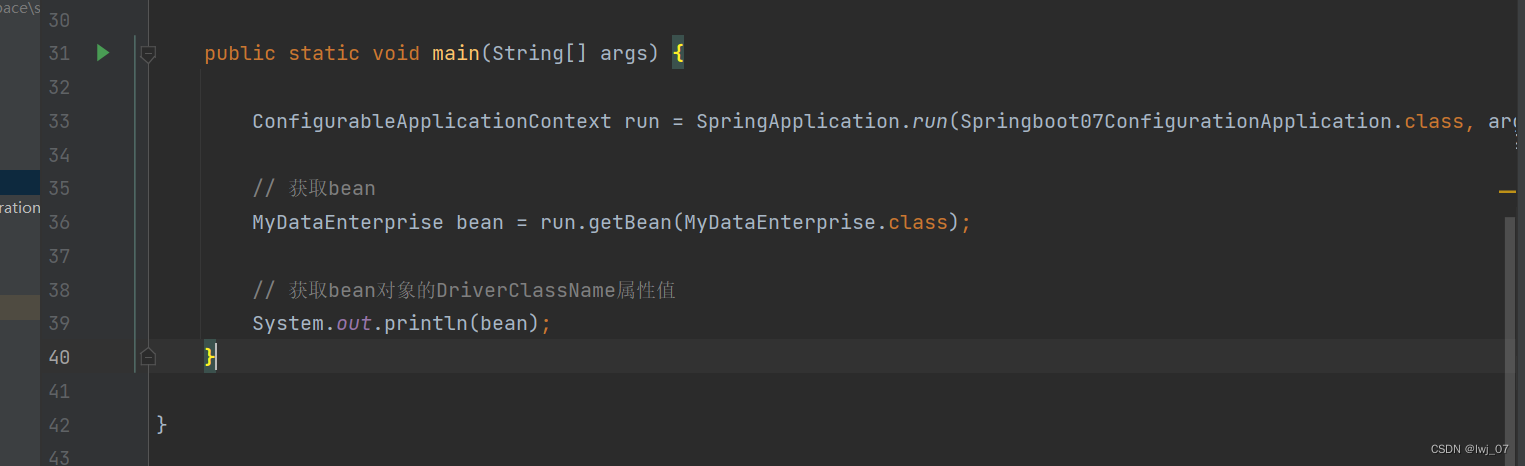Place cursor on the main method name
The image size is (1525, 466).
455,53
